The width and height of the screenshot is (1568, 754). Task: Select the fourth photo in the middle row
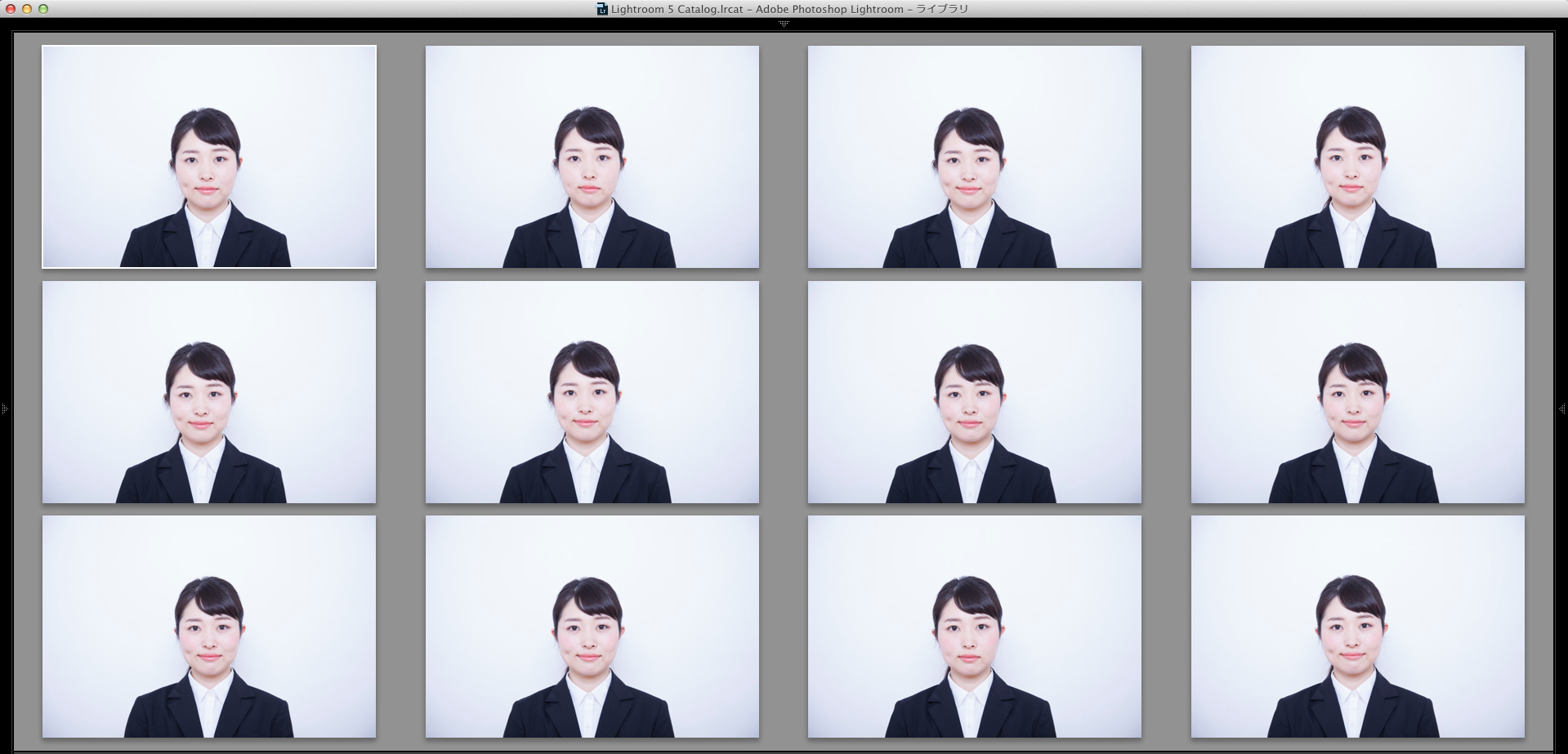click(1358, 392)
